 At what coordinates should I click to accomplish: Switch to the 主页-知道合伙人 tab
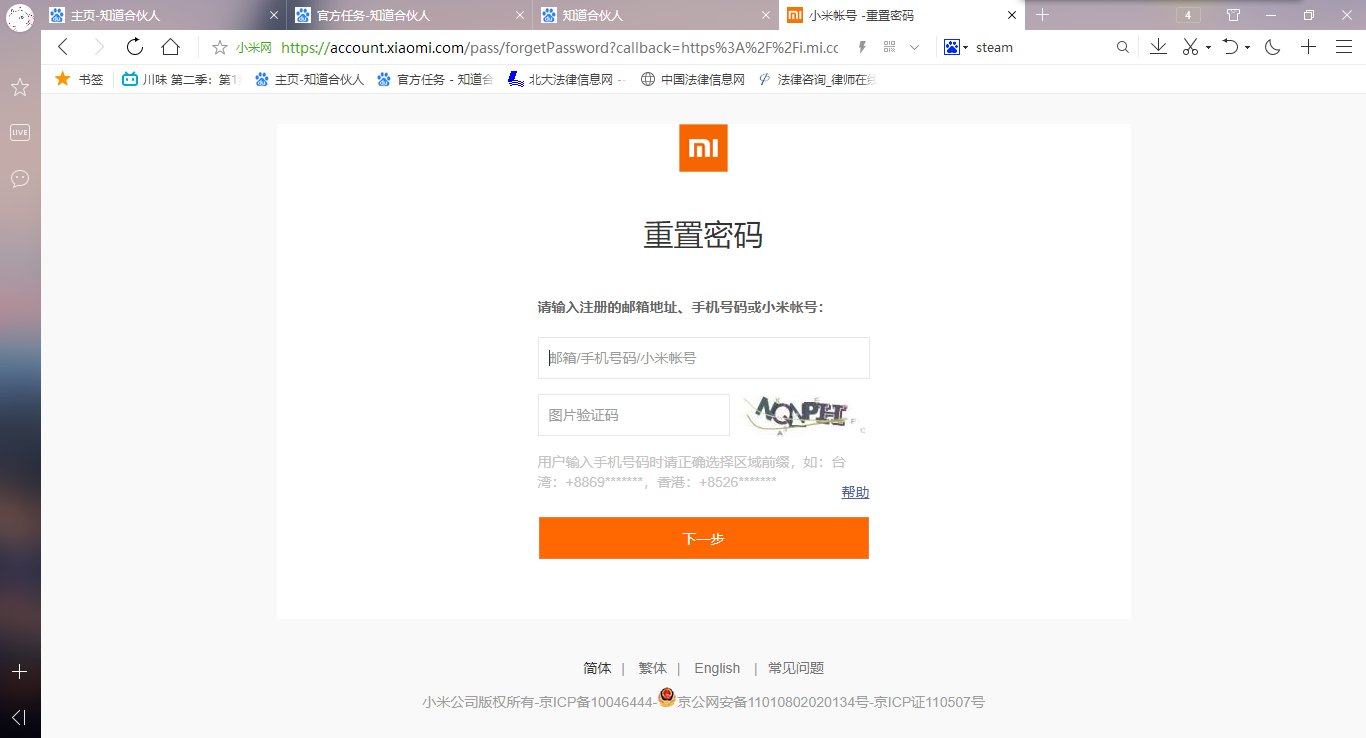160,15
